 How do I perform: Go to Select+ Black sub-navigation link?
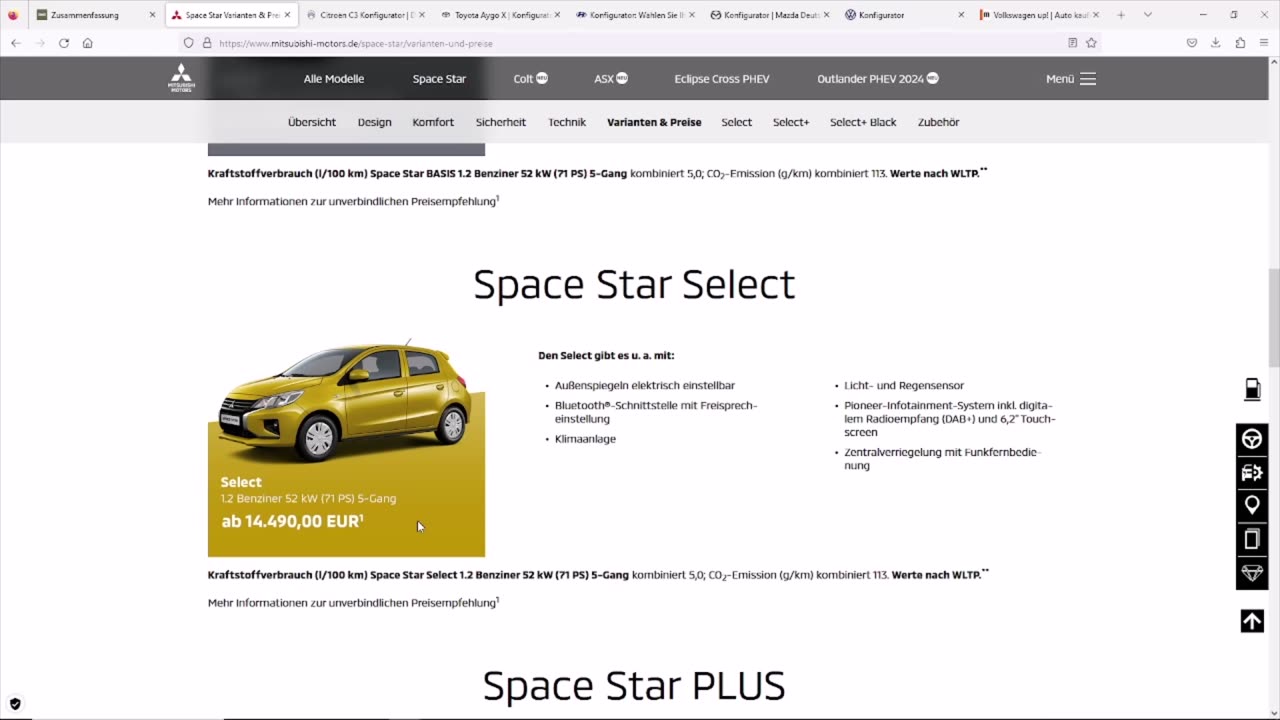pyautogui.click(x=863, y=122)
